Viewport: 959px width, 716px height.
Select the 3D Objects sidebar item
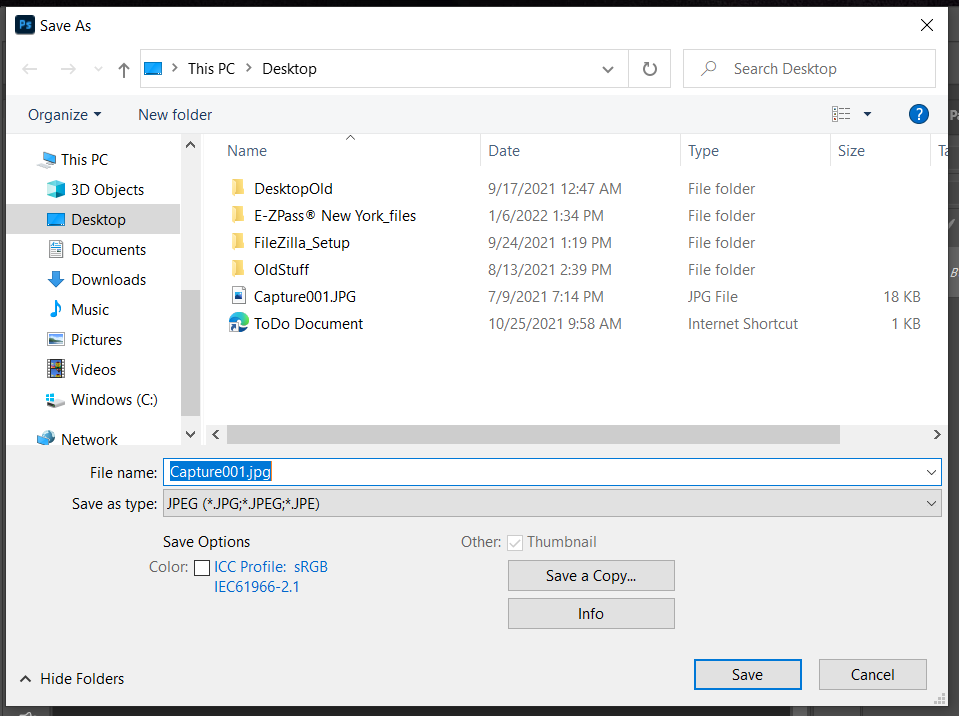(x=107, y=190)
